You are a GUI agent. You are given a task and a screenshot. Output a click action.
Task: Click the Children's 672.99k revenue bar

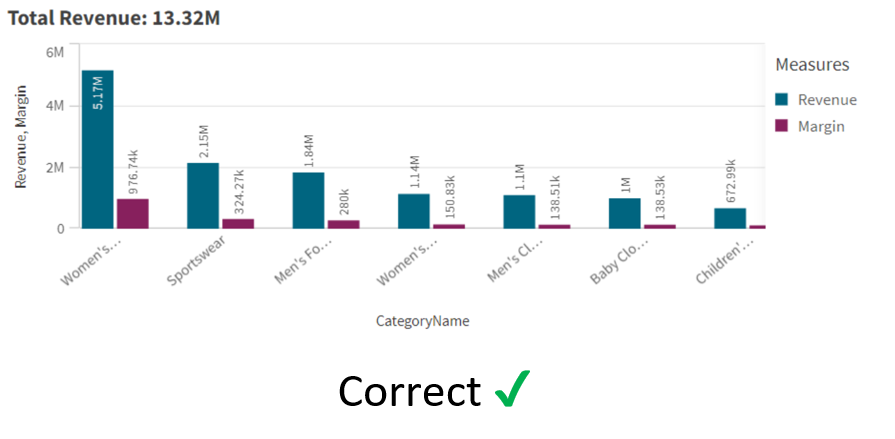point(730,219)
